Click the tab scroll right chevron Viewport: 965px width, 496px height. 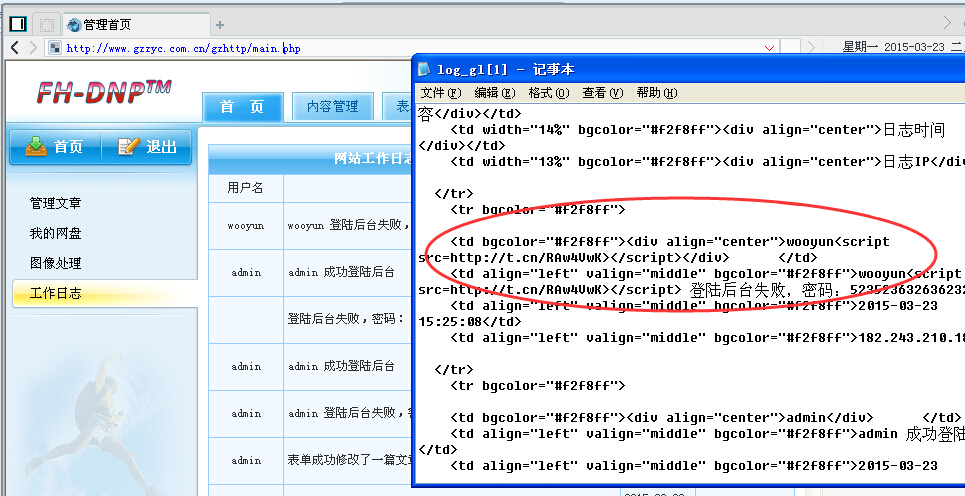coord(947,23)
